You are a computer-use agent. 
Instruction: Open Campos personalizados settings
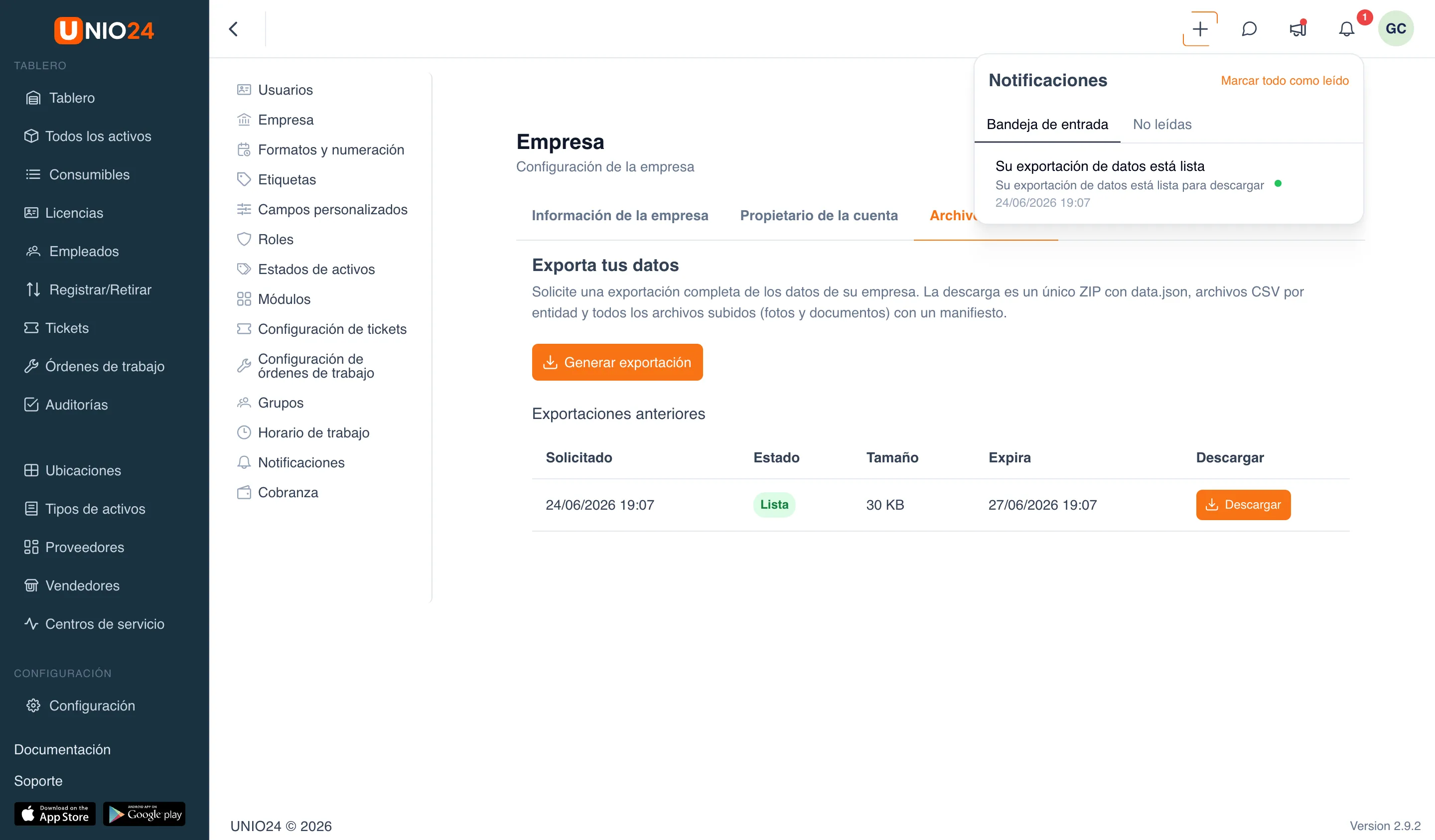coord(323,210)
